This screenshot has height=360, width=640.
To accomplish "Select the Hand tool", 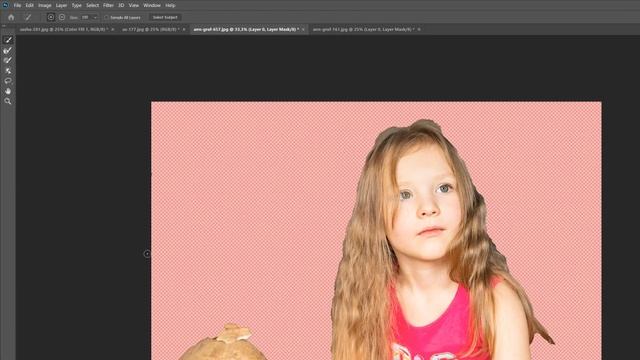I will click(8, 91).
